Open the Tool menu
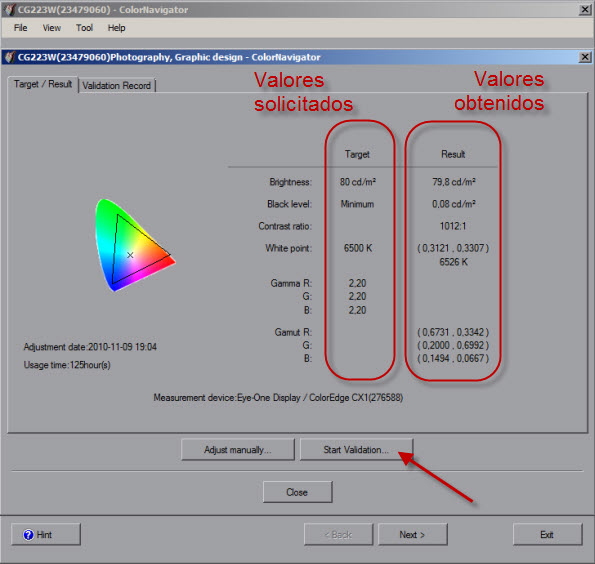 [x=84, y=28]
